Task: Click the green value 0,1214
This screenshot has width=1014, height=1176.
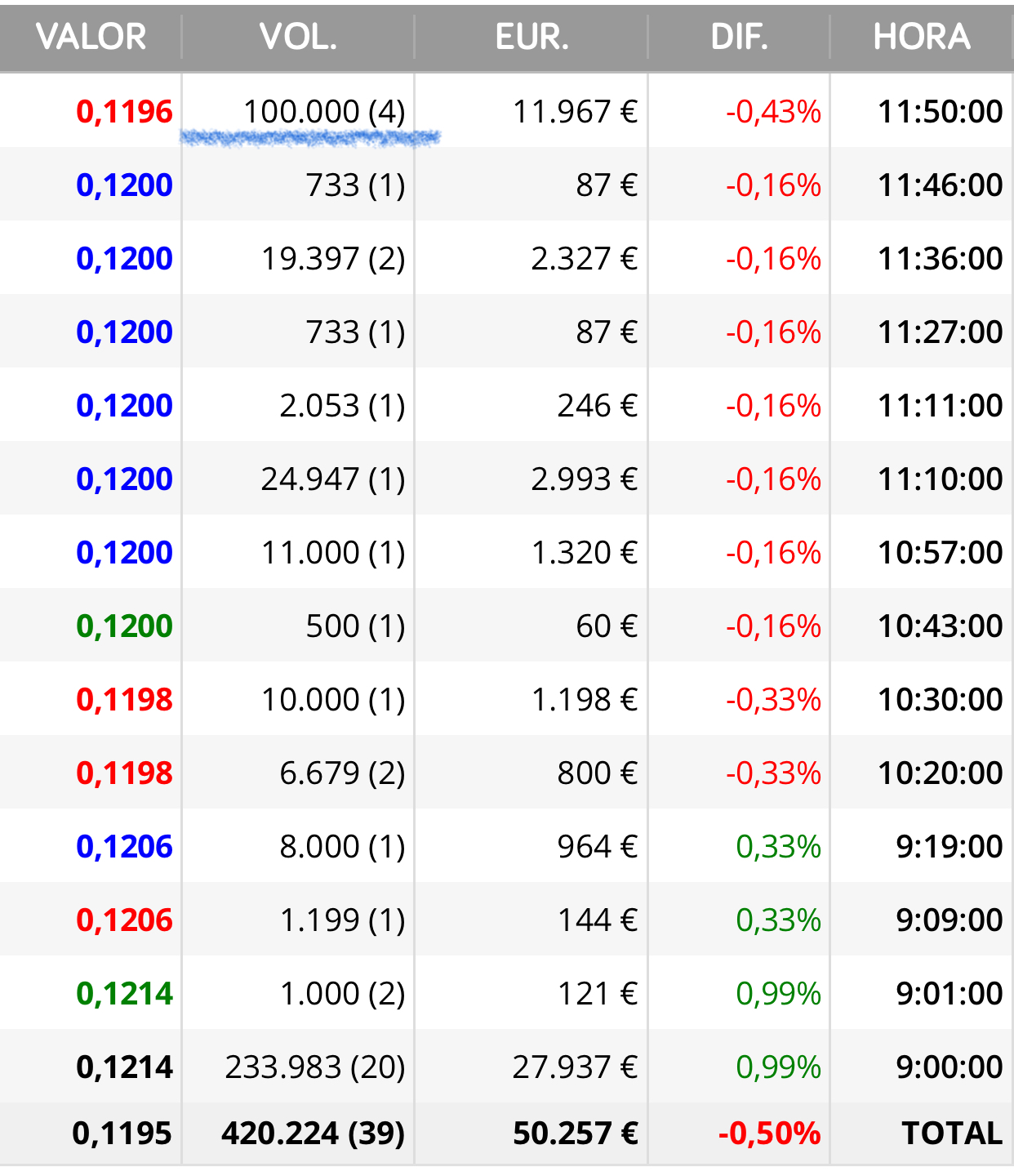Action: (124, 994)
